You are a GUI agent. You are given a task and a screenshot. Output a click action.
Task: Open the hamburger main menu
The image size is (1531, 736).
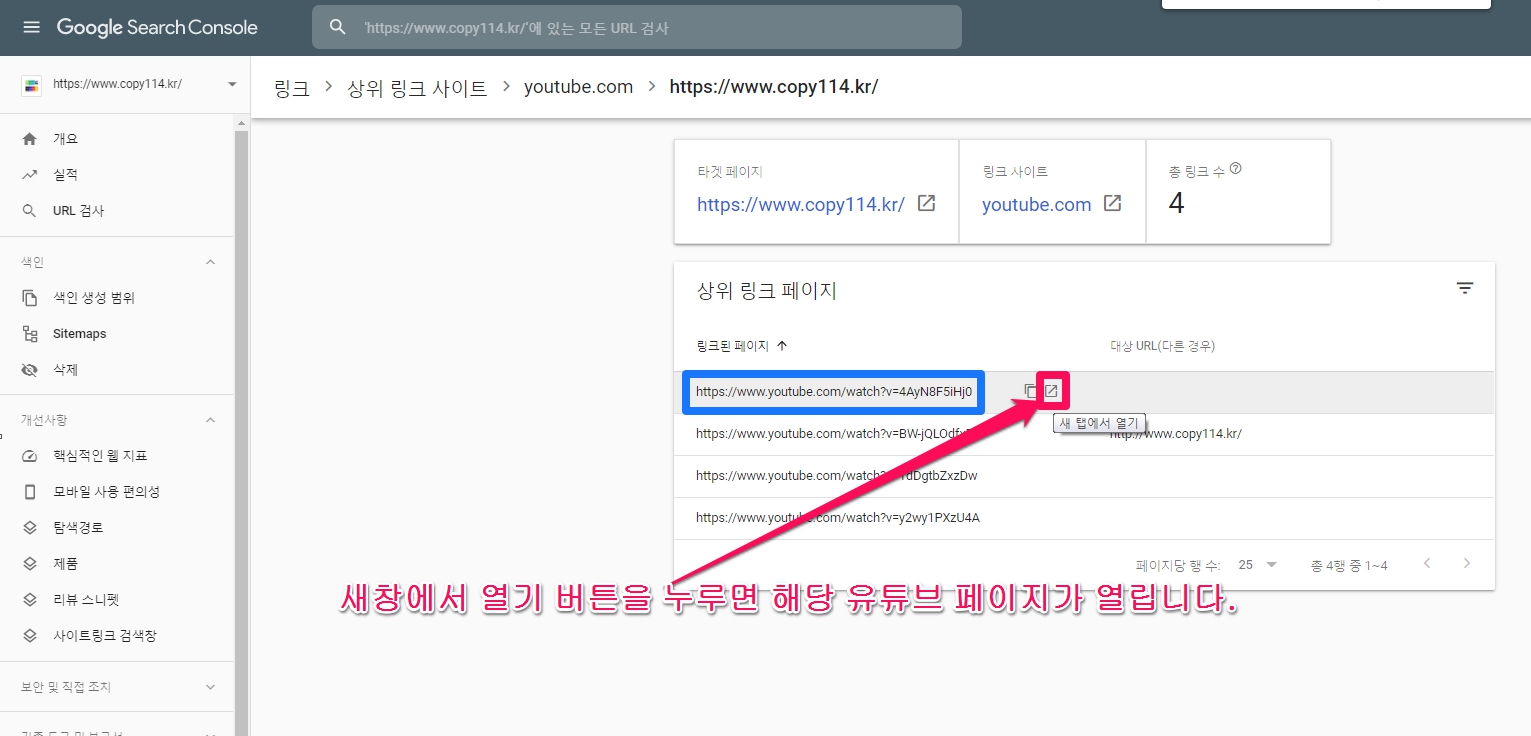[31, 27]
